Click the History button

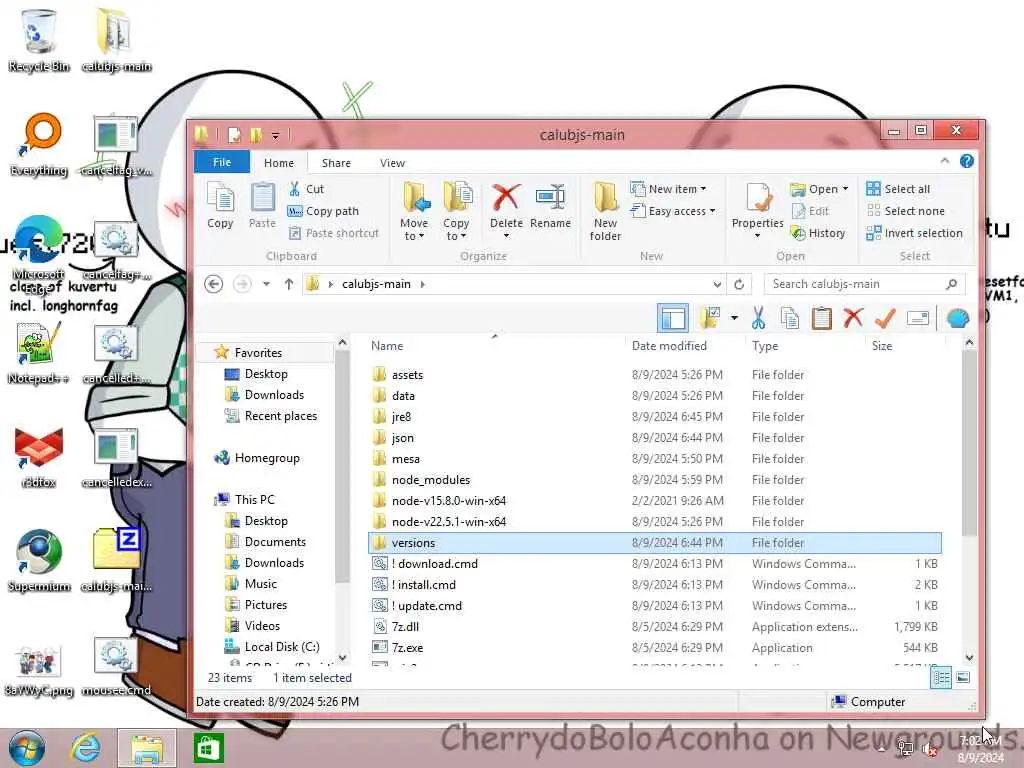[818, 233]
